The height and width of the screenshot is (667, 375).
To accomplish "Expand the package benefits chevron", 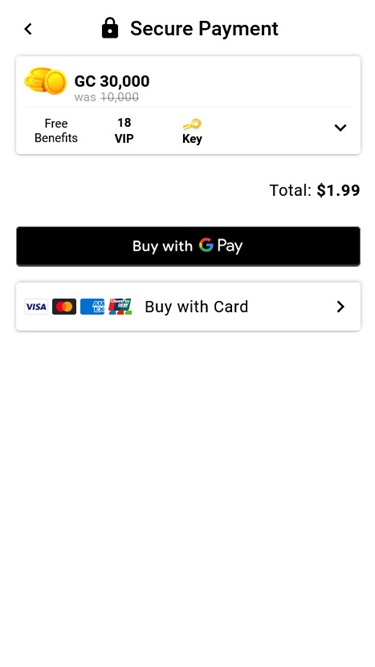I will 340,128.
